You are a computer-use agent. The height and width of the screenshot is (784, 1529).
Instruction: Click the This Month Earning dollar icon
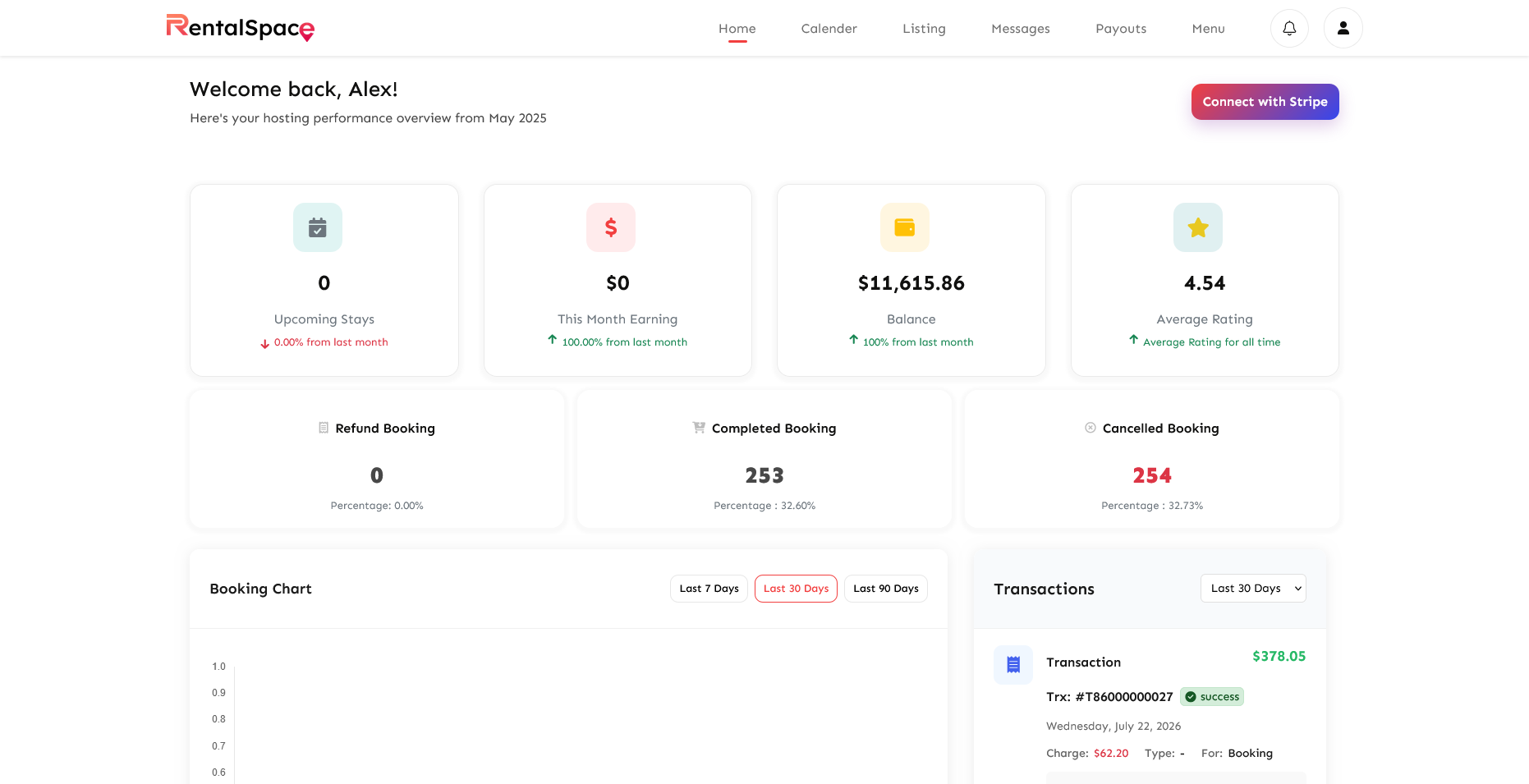coord(611,227)
